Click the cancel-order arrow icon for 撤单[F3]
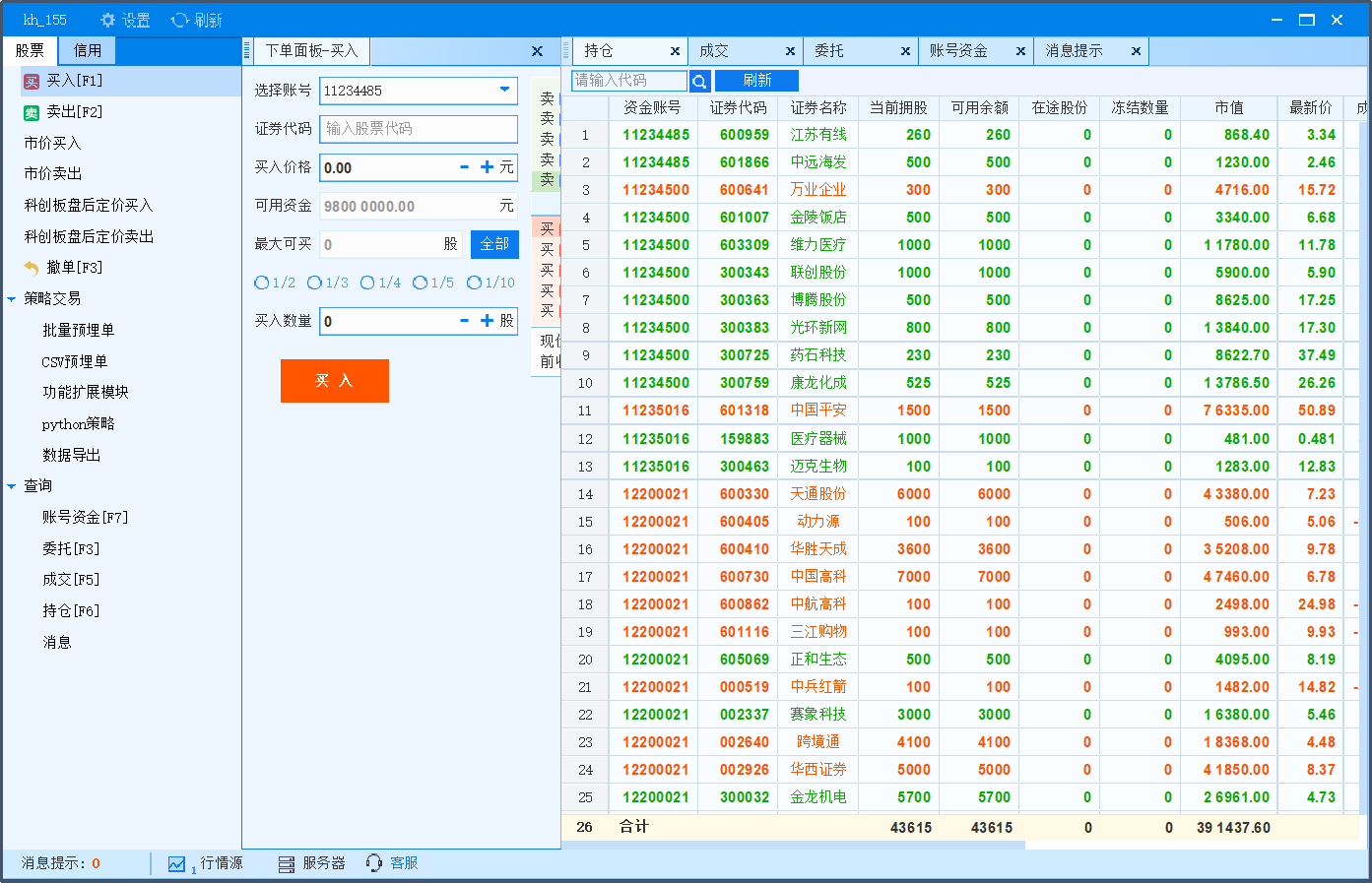The height and width of the screenshot is (883, 1372). click(x=32, y=268)
